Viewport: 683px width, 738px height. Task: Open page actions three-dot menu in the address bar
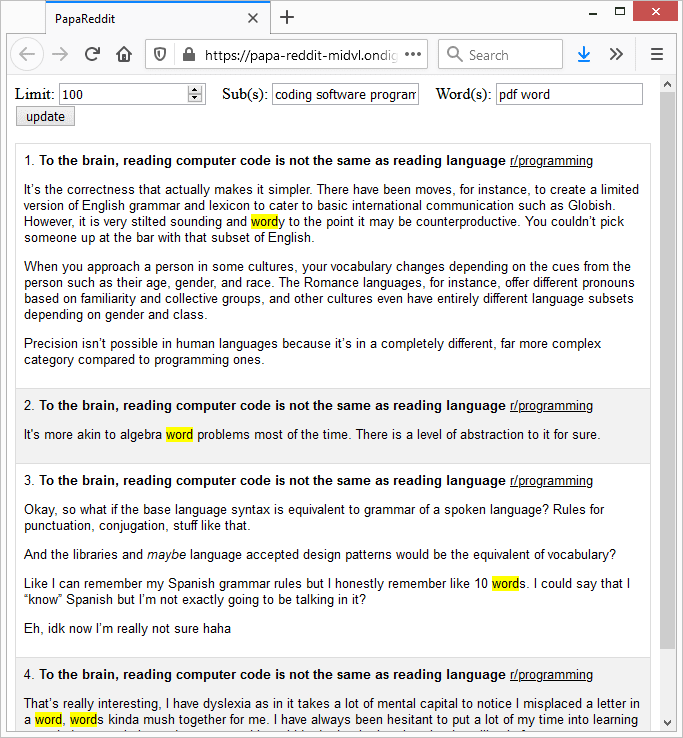point(413,54)
